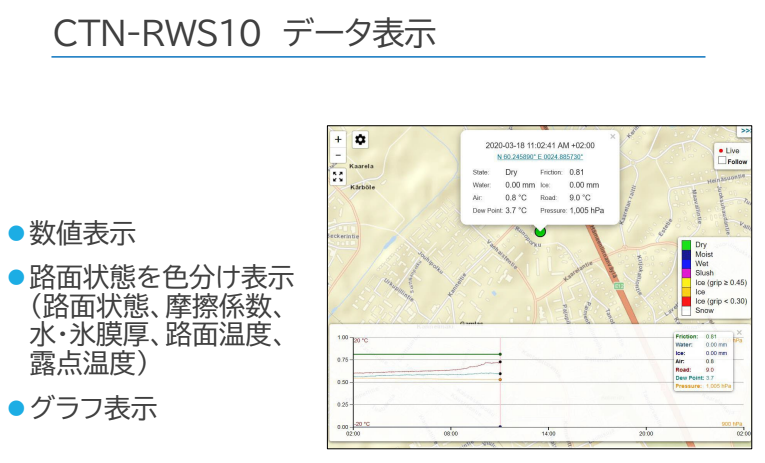
Task: Click Friction value in graph legend
Action: tap(711, 337)
